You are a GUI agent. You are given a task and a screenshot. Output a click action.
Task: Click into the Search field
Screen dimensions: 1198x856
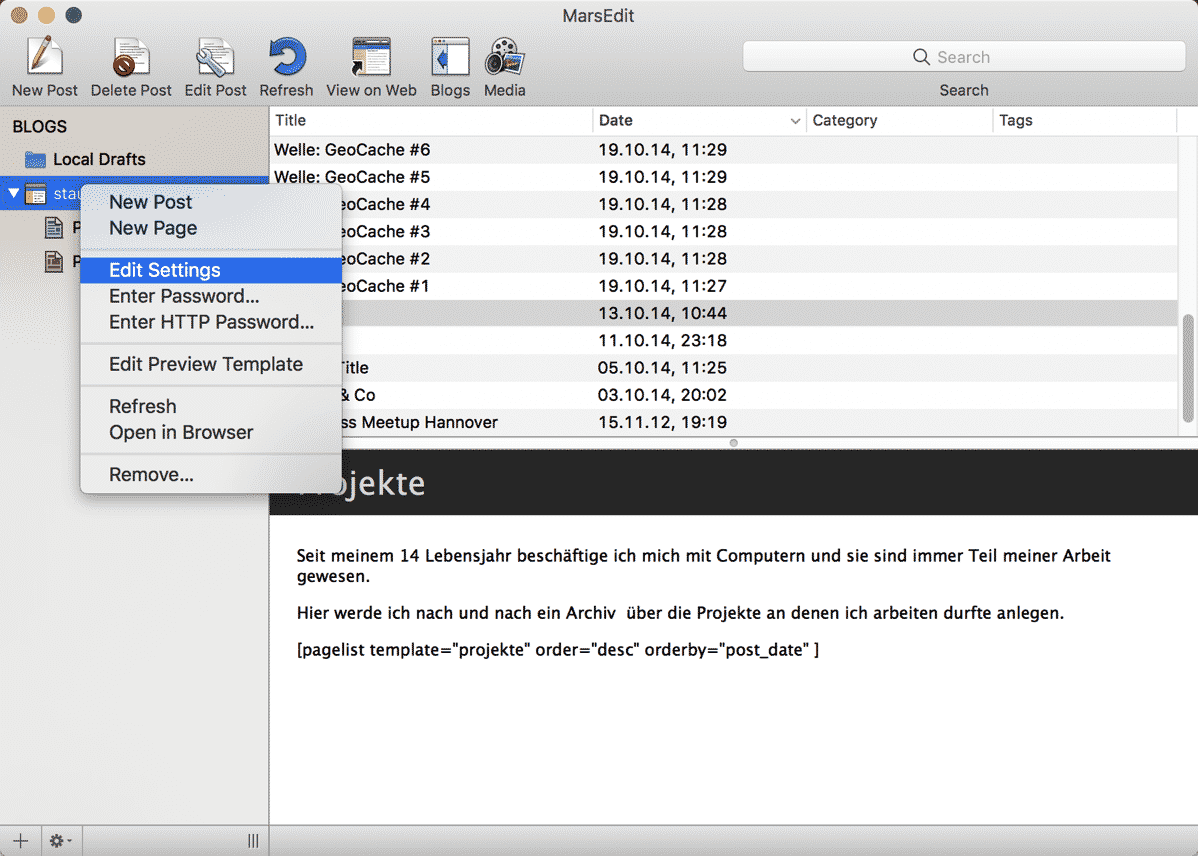tap(963, 57)
